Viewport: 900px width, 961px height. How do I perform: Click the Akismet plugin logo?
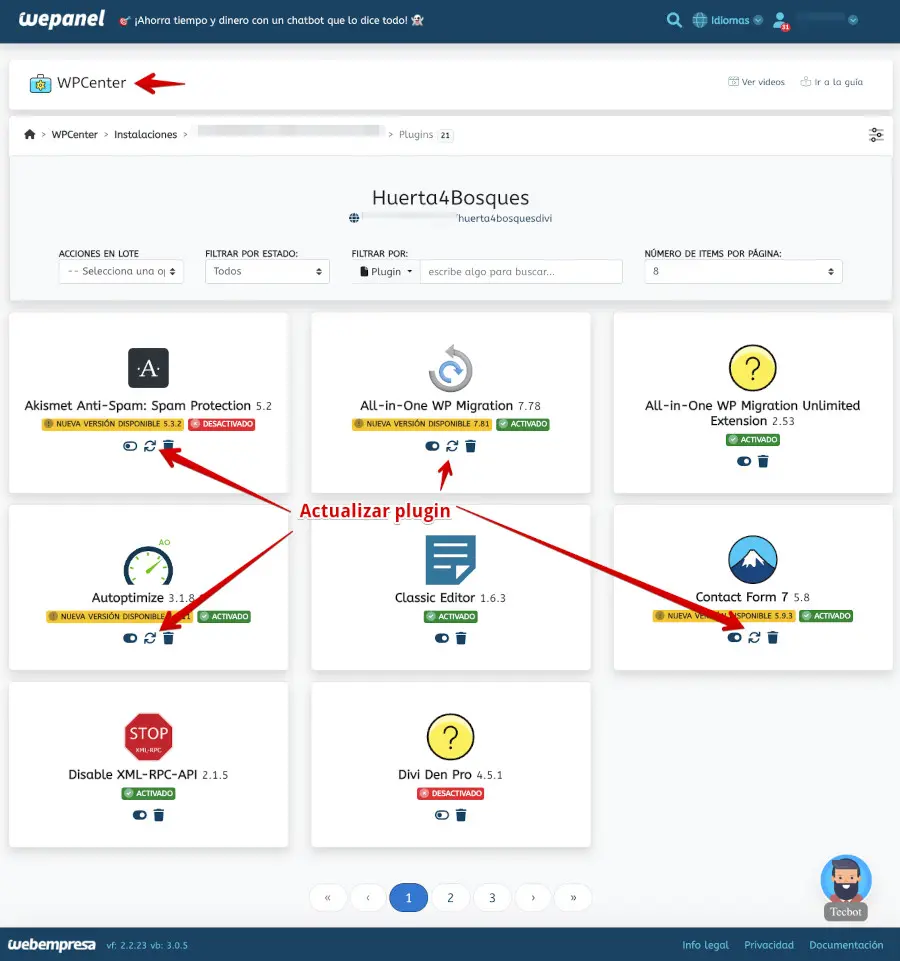tap(148, 368)
